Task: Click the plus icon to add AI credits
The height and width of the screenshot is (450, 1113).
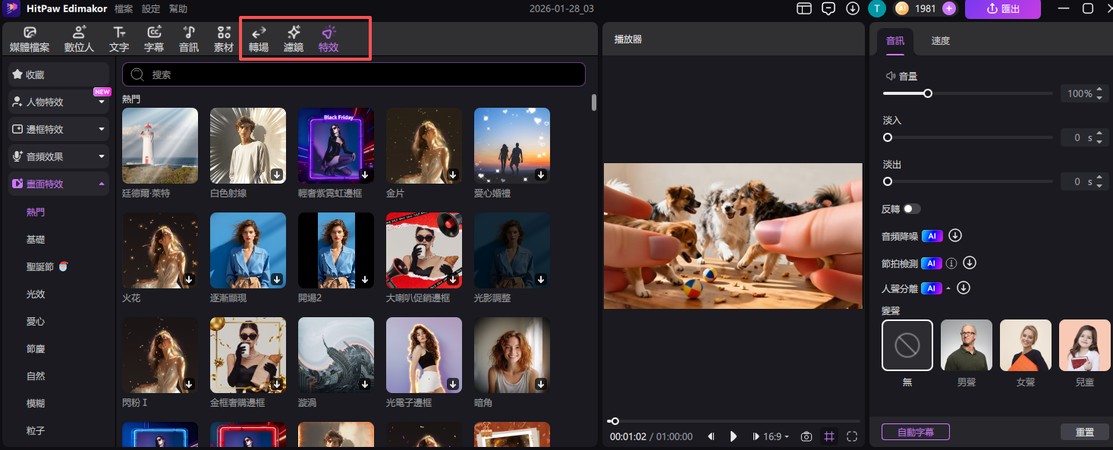Action: click(x=949, y=9)
